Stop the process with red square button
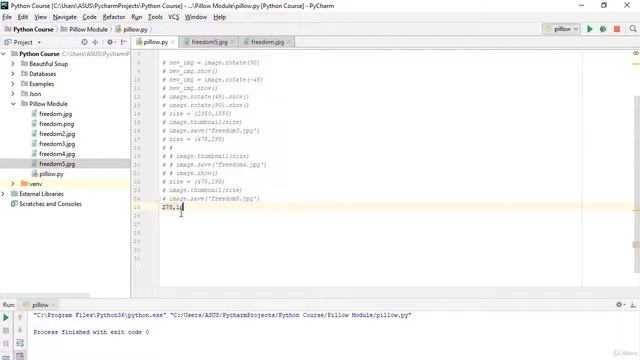Screen dimensions: 640x360 [617, 29]
